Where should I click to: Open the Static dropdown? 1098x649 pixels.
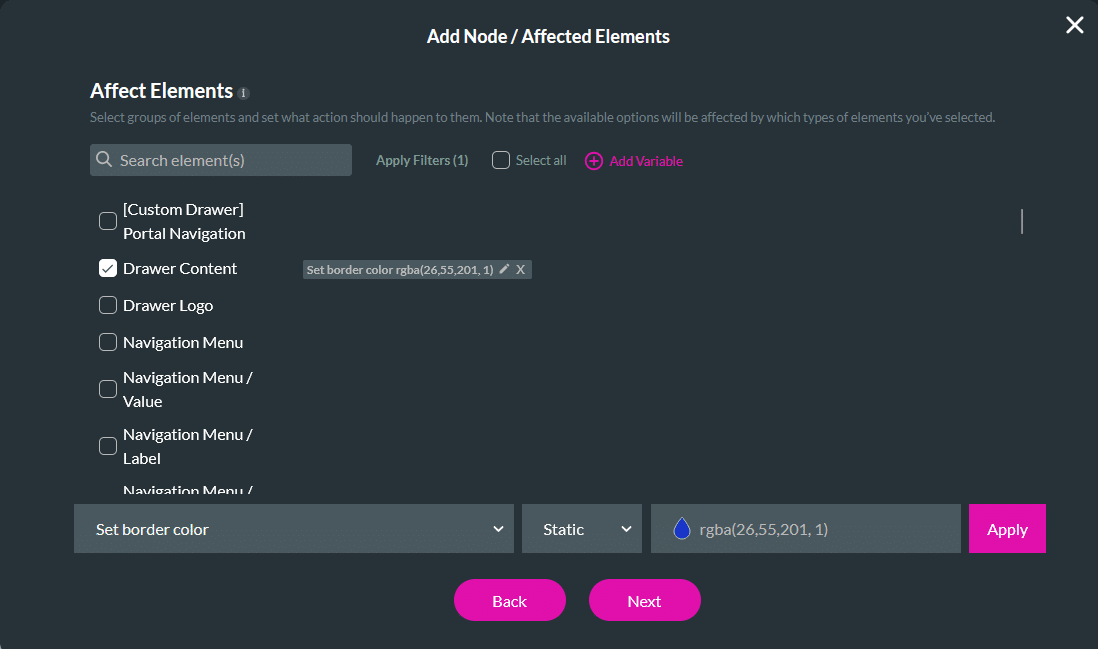point(581,528)
